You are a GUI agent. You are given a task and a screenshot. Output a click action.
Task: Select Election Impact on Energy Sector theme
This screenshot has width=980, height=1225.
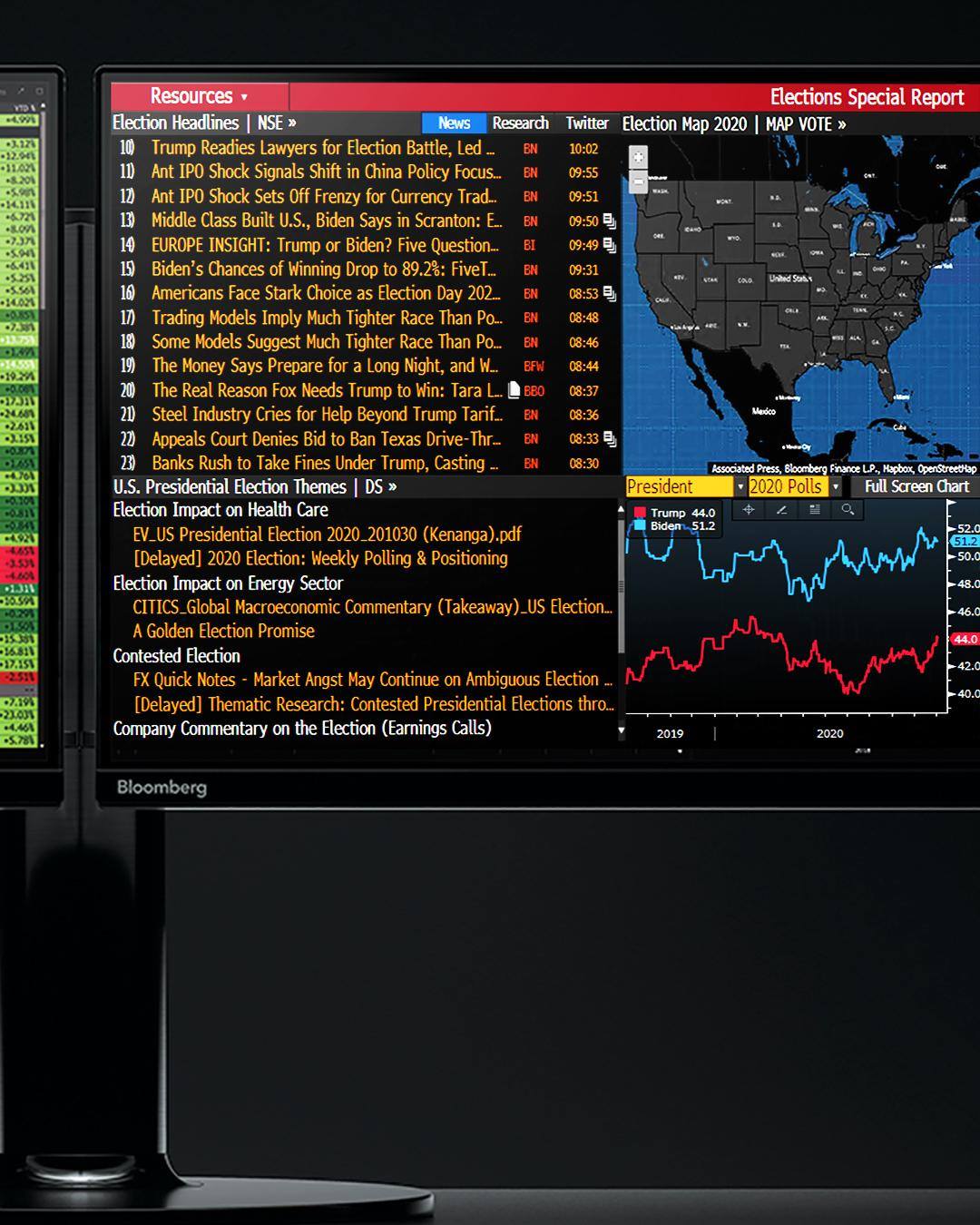click(x=228, y=583)
